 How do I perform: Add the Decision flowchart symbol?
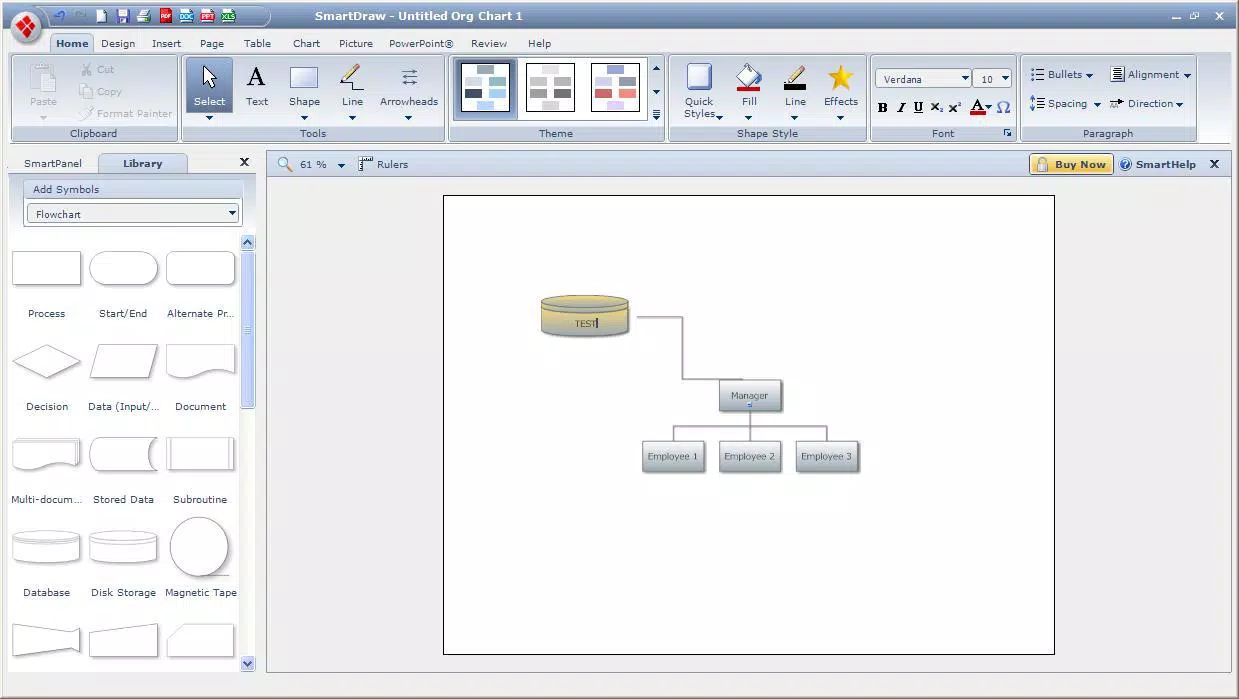pos(46,362)
